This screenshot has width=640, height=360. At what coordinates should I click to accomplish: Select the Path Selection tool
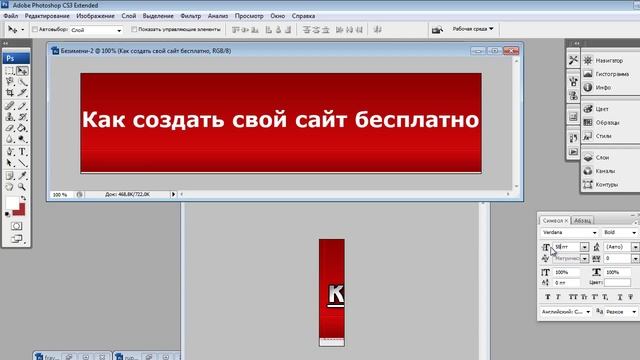pos(10,163)
